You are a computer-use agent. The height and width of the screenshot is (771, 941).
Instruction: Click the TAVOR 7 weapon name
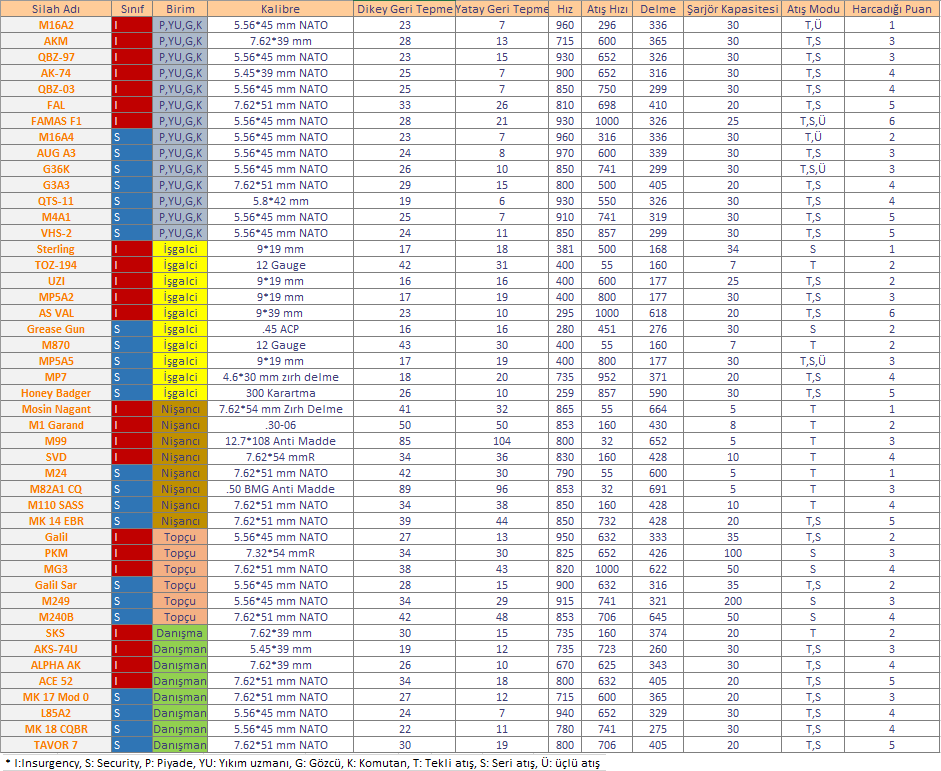pos(56,745)
